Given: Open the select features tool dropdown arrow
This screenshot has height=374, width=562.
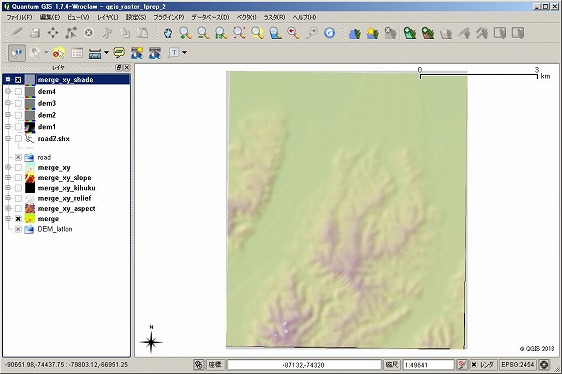Looking at the screenshot, I should coord(47,53).
